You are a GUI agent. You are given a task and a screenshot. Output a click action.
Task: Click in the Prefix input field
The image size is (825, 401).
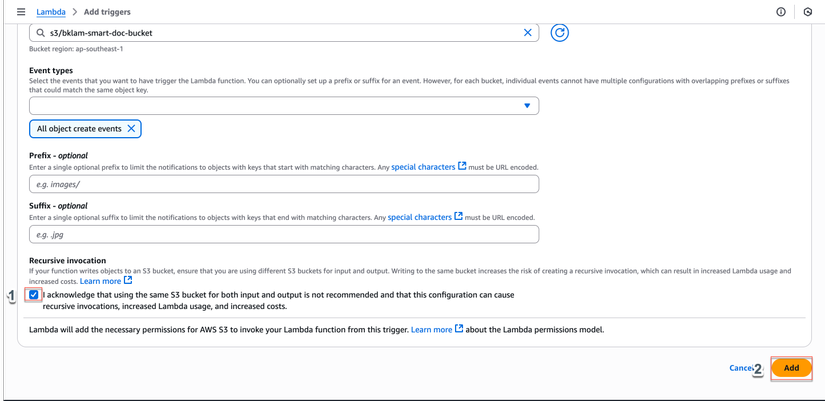point(284,184)
